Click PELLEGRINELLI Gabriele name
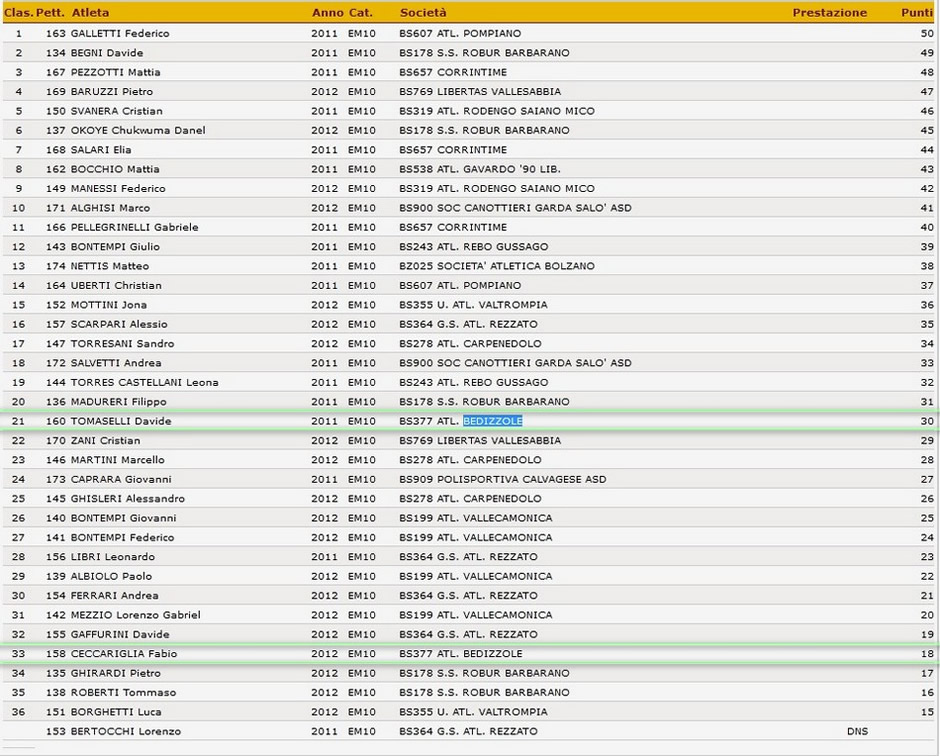940x756 pixels. point(134,227)
